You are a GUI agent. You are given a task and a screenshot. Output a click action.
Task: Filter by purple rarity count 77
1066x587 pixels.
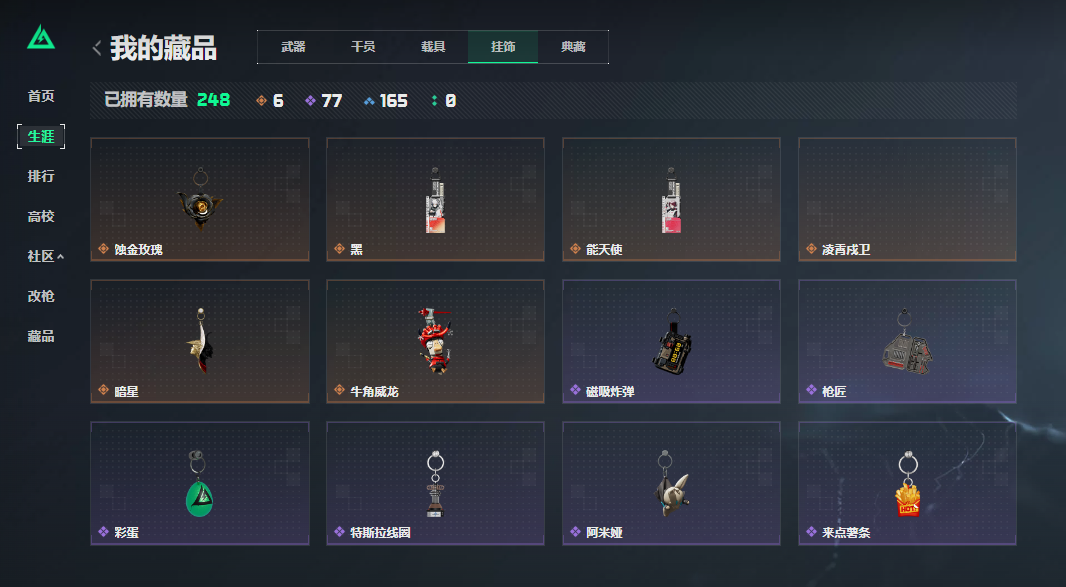tap(324, 101)
